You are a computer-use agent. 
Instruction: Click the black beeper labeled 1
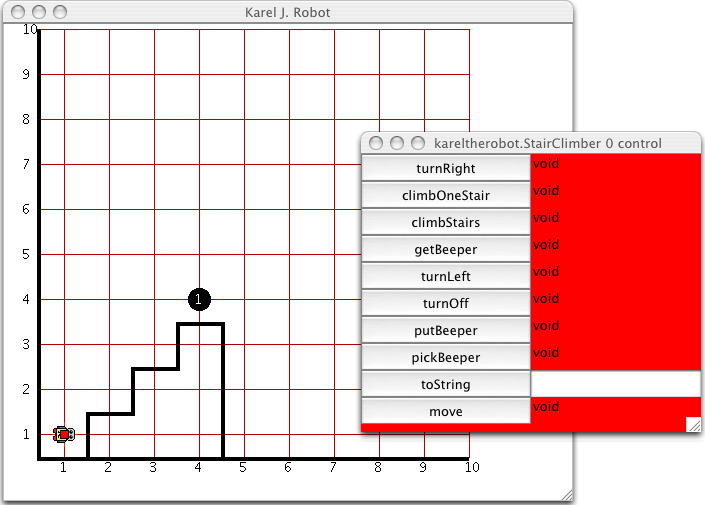pyautogui.click(x=199, y=299)
